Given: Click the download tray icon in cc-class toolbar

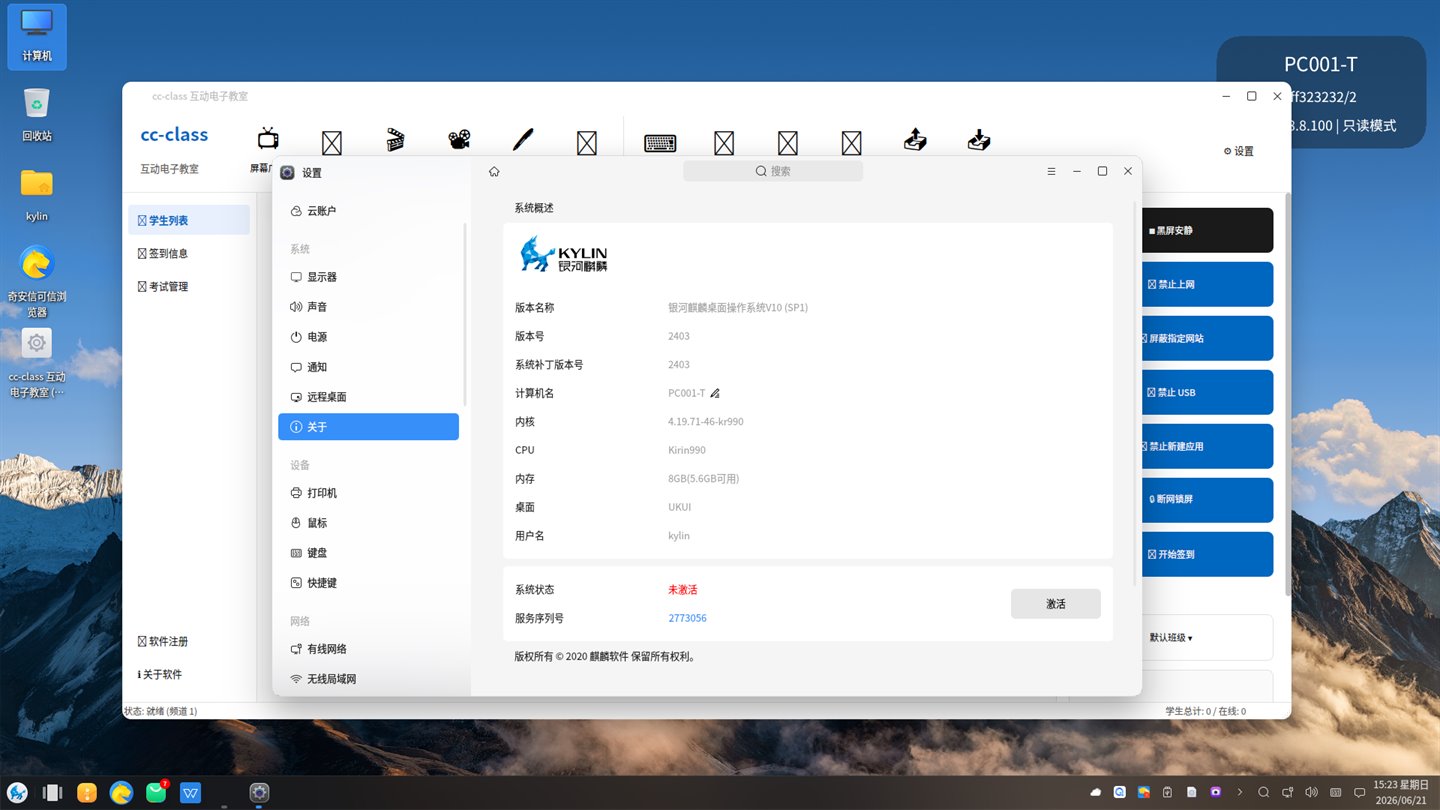Looking at the screenshot, I should [x=979, y=139].
